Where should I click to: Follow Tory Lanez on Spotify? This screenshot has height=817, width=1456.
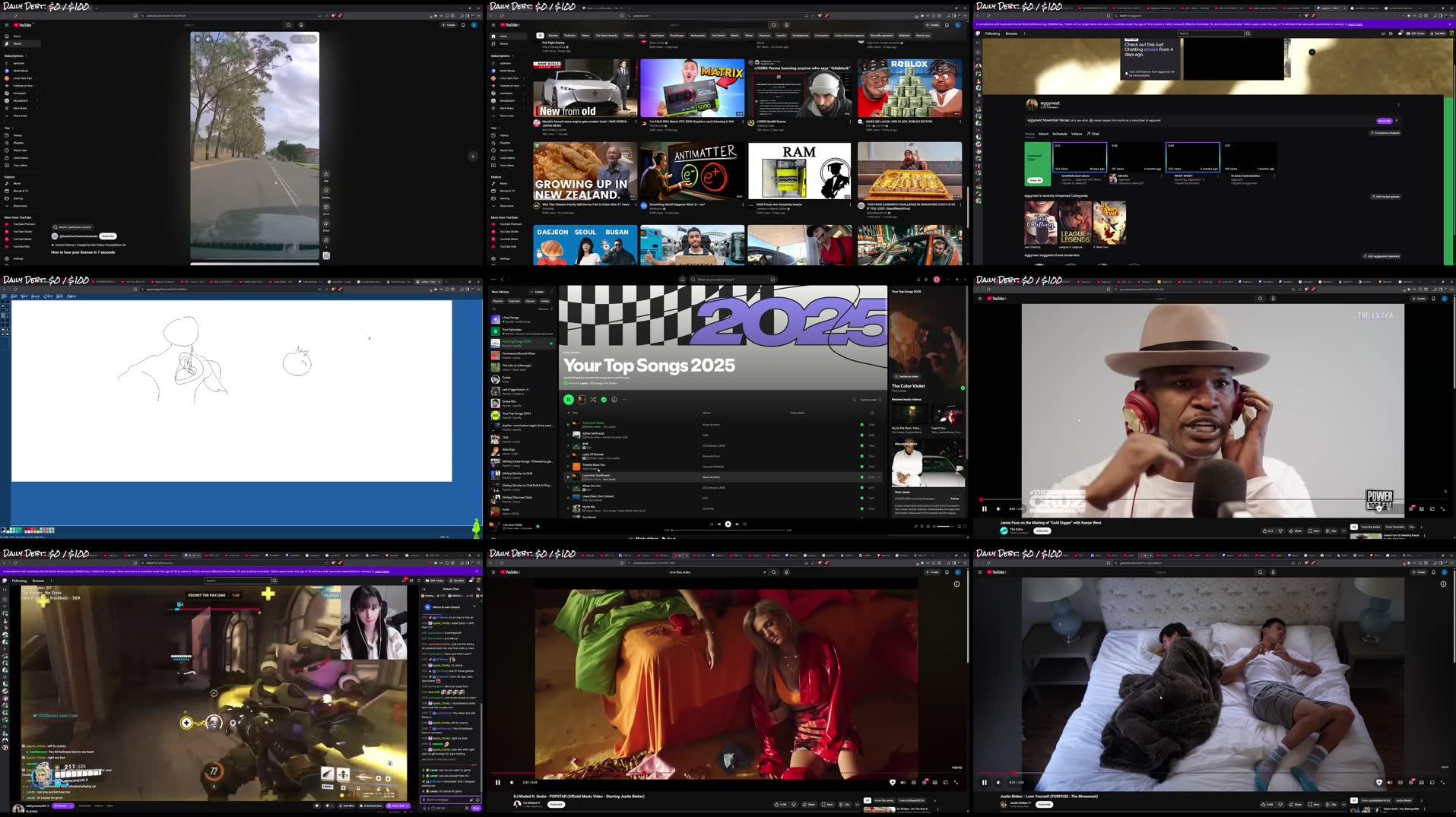954,499
